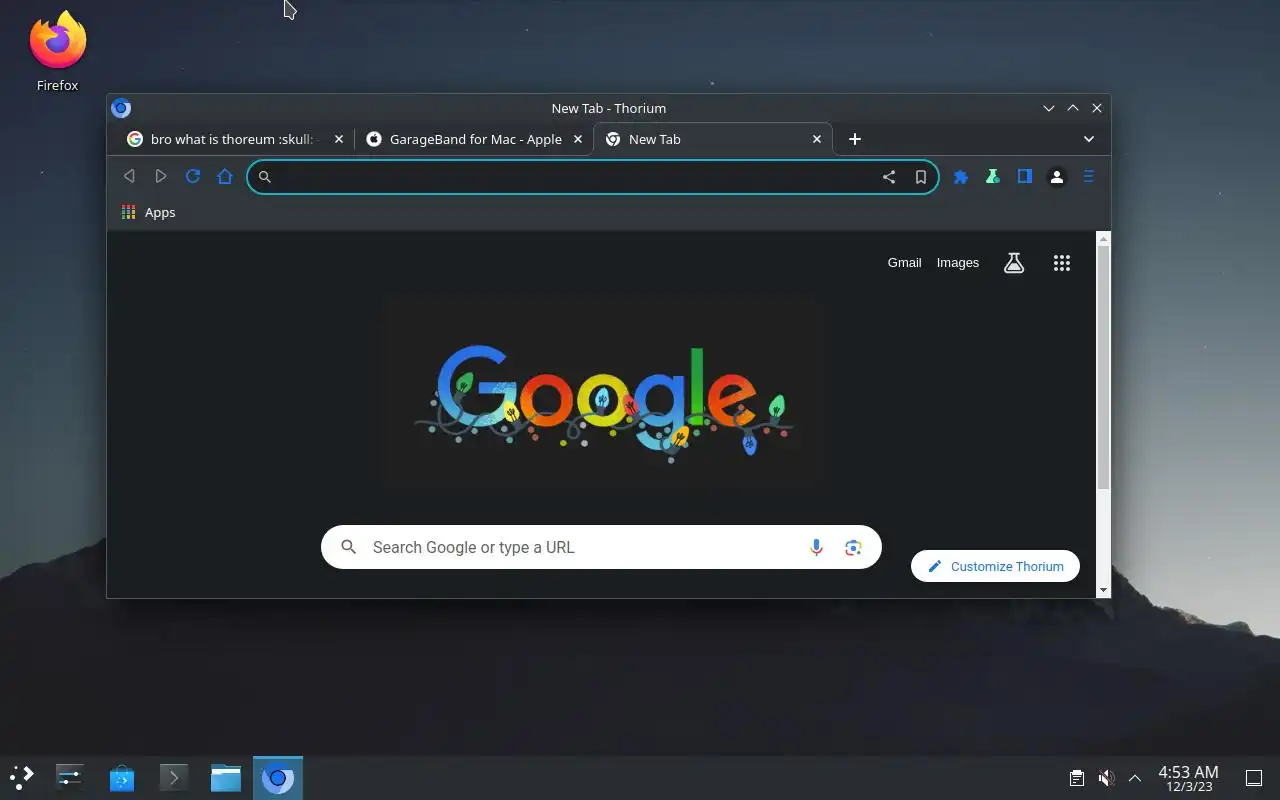Open the Gmail link
This screenshot has width=1280, height=800.
904,263
